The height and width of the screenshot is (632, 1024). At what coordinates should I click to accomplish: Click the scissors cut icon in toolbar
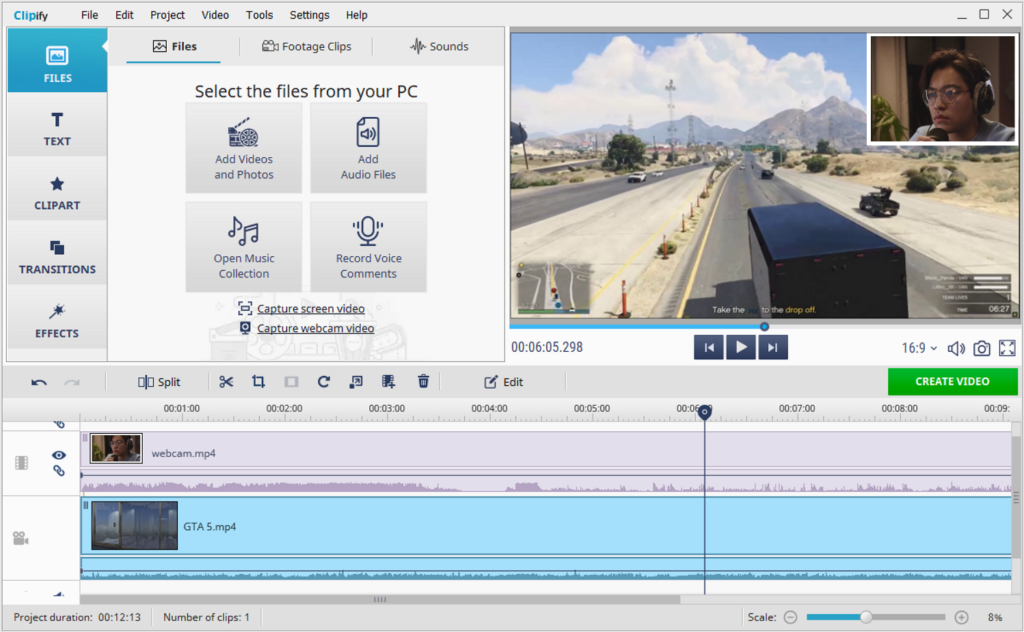click(x=226, y=381)
